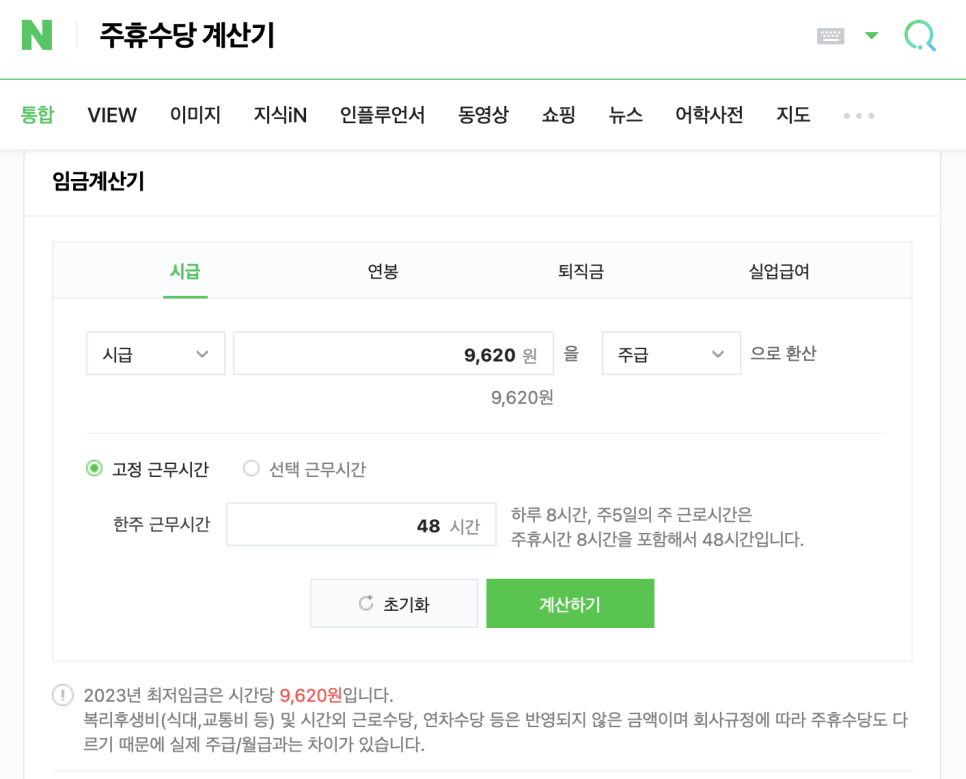Select the 선택 근무시간 radio button
Image resolution: width=966 pixels, height=779 pixels.
click(x=251, y=468)
